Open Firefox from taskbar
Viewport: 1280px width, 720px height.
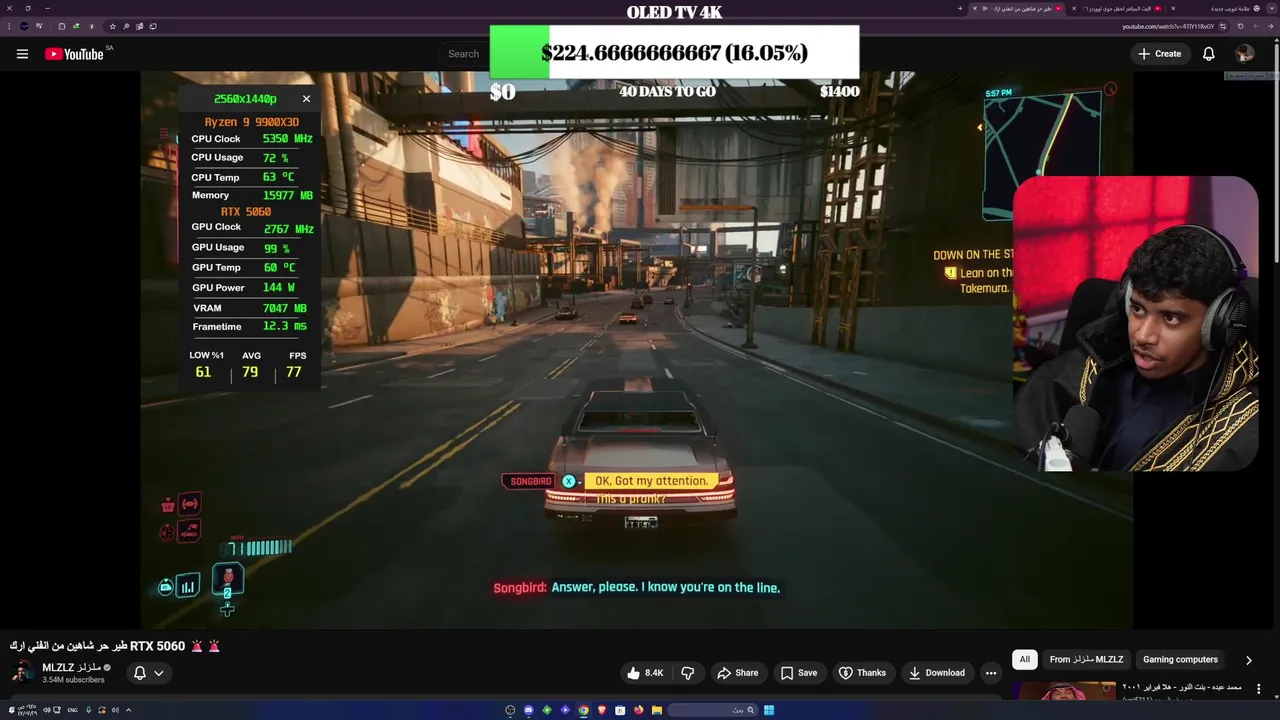tap(638, 710)
